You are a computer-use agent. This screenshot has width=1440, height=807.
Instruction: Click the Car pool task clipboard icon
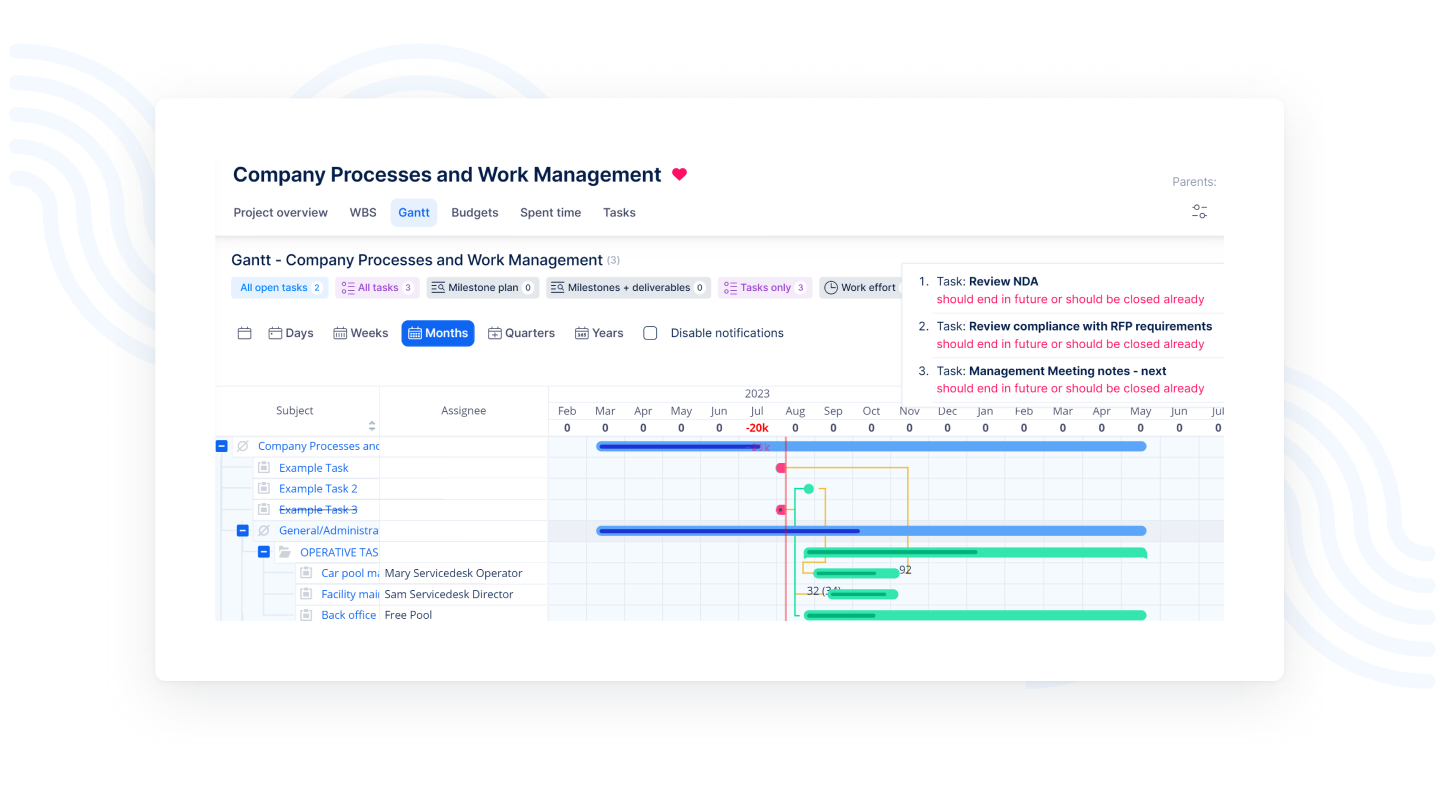tap(306, 573)
